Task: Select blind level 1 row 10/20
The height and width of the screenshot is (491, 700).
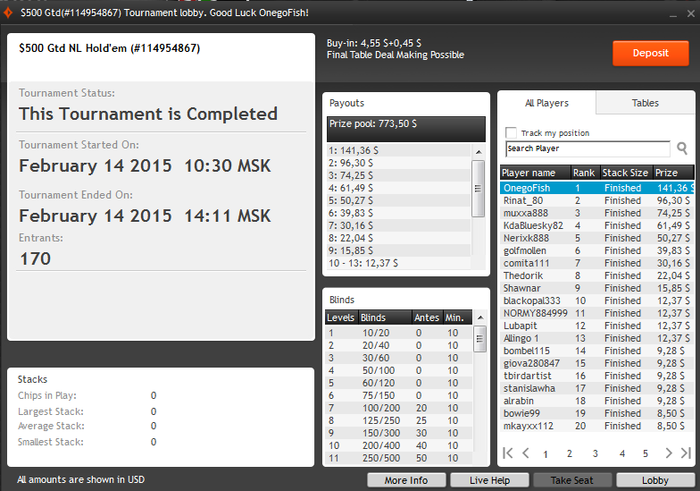Action: pyautogui.click(x=399, y=333)
